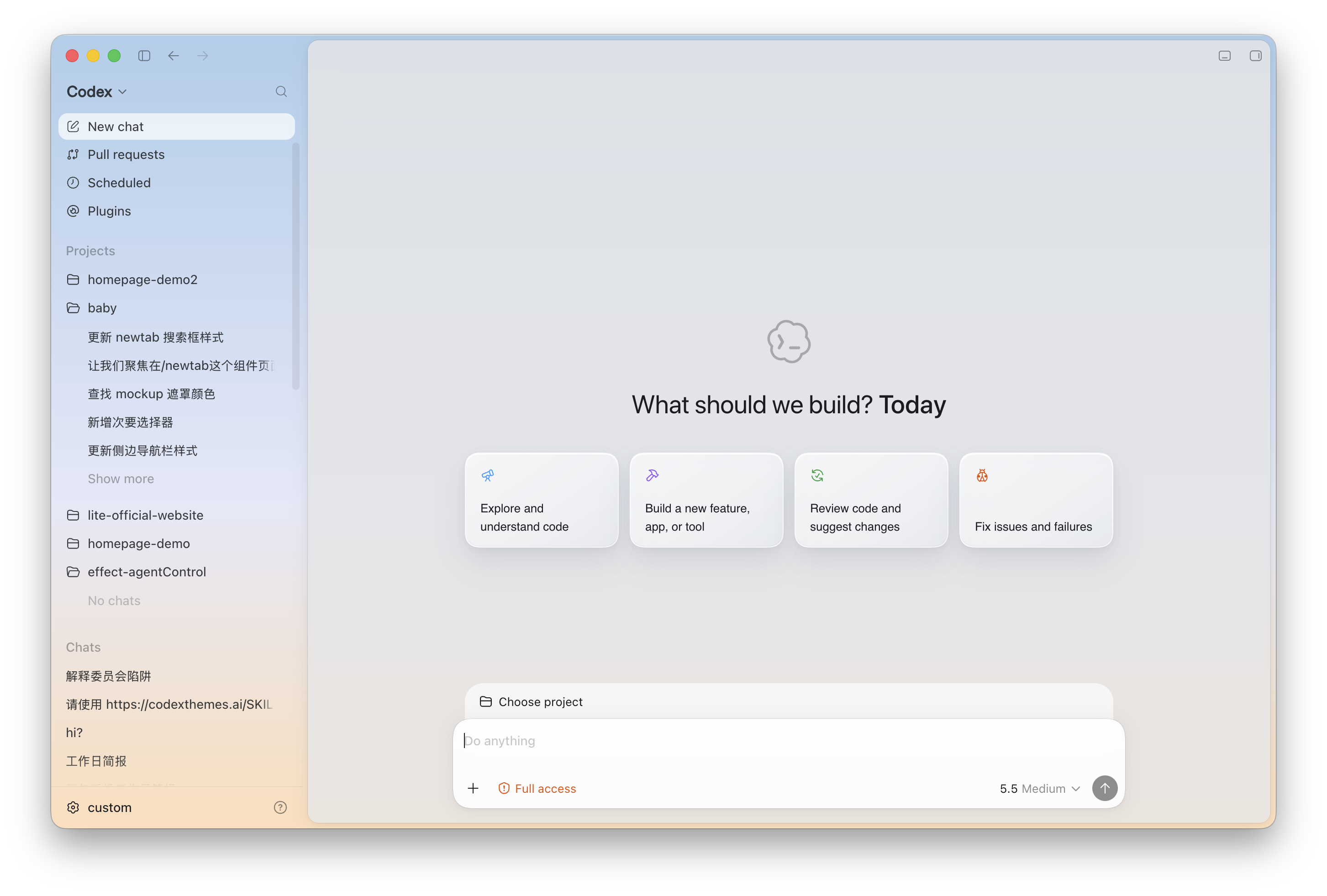Screen dimensions: 1327x896
Task: Open the Plugins section
Action: tap(176, 211)
